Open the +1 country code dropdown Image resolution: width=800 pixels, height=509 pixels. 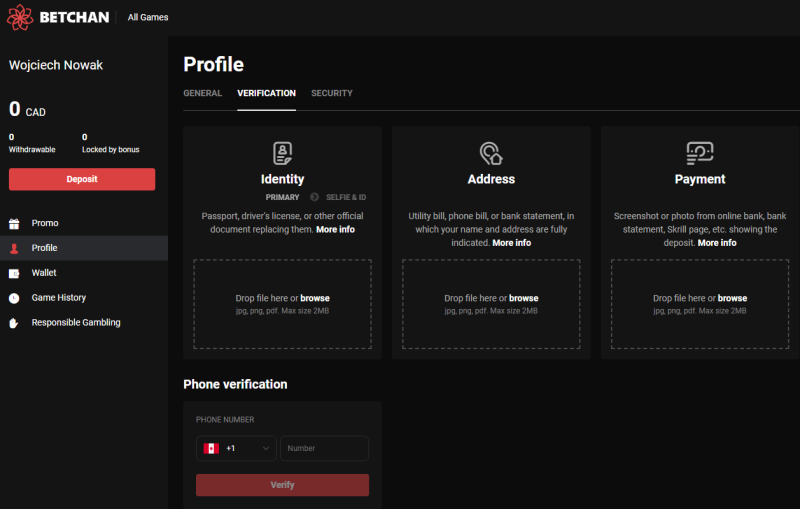point(236,448)
